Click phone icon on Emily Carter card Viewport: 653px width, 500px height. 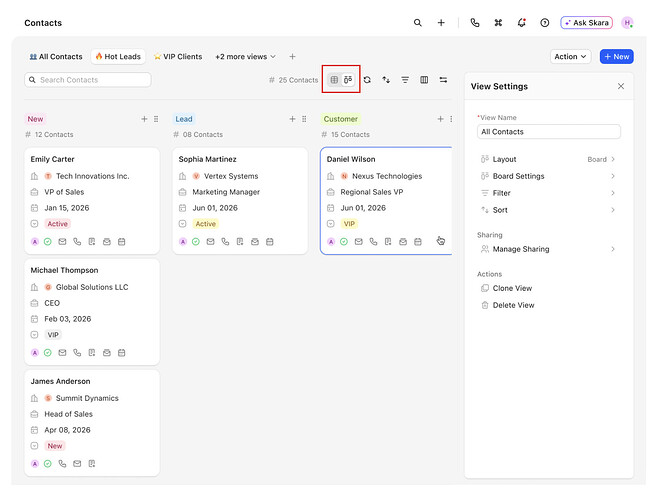tap(77, 241)
